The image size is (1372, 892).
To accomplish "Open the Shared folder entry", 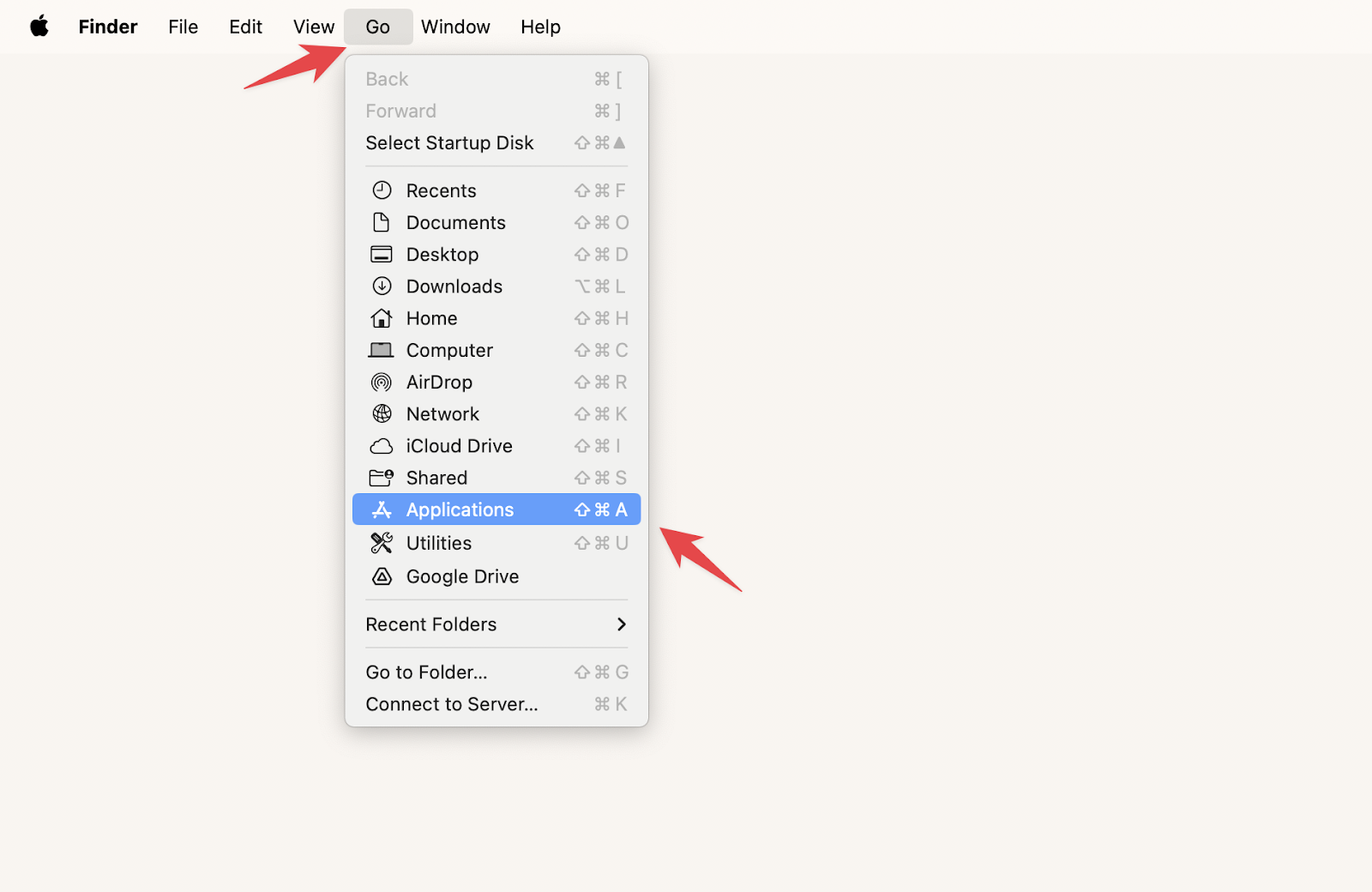I will 436,478.
